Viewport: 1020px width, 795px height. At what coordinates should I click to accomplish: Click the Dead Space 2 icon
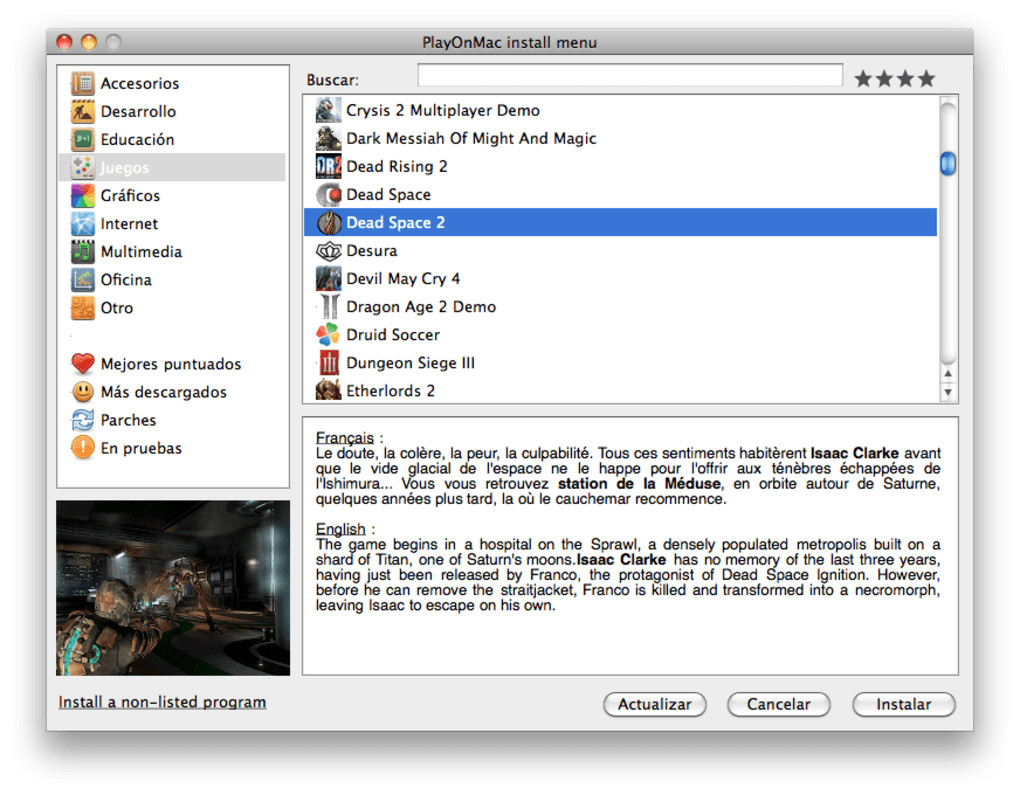[x=329, y=222]
